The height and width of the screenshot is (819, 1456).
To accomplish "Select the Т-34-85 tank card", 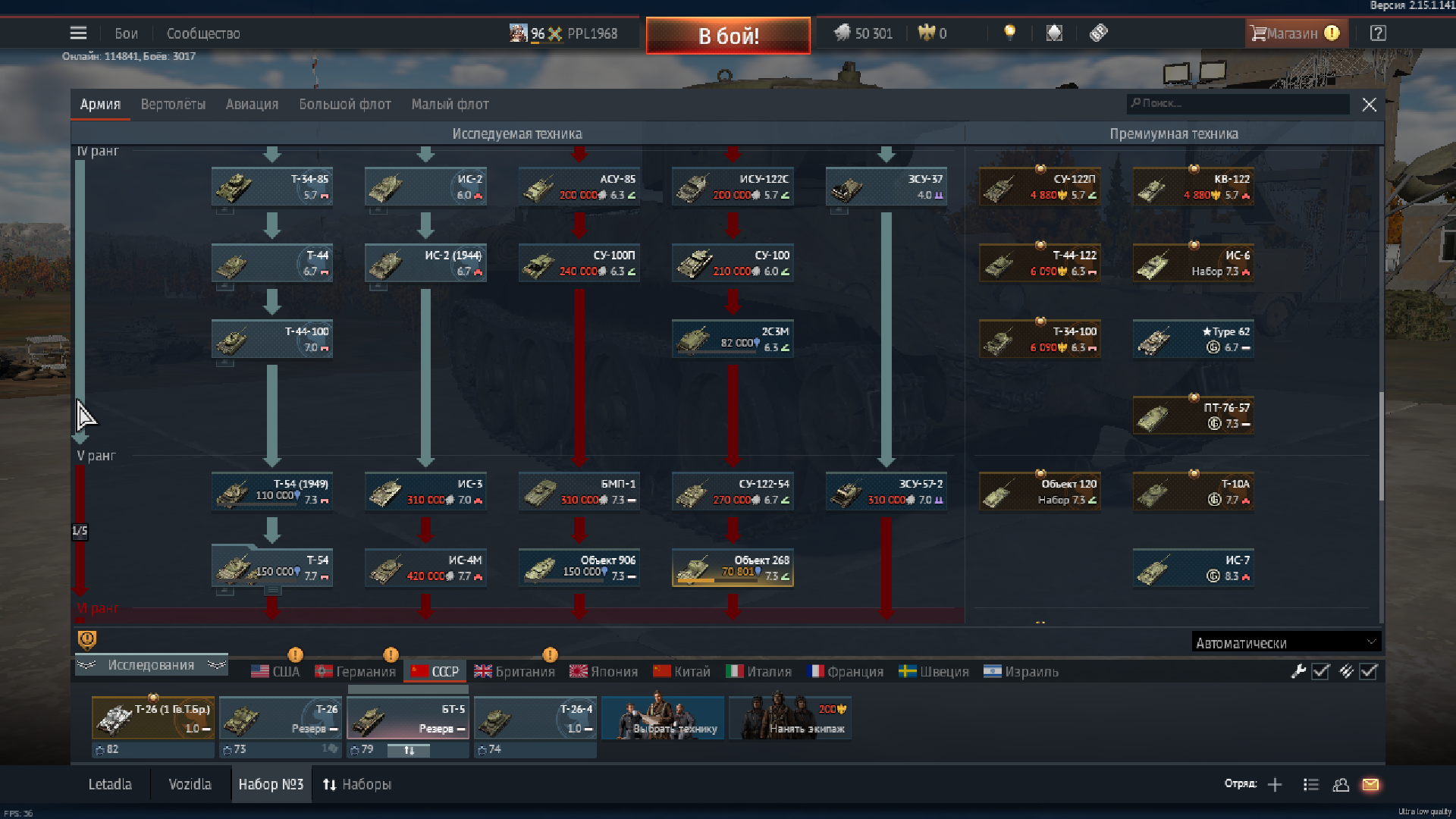I will tap(272, 187).
